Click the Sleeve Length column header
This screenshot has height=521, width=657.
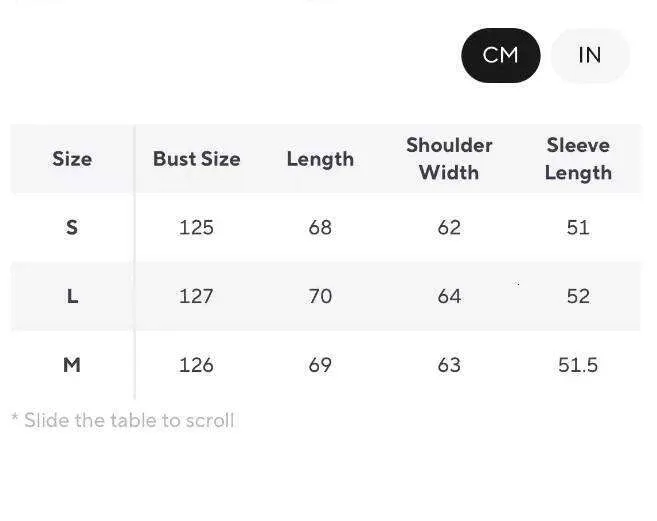tap(578, 159)
